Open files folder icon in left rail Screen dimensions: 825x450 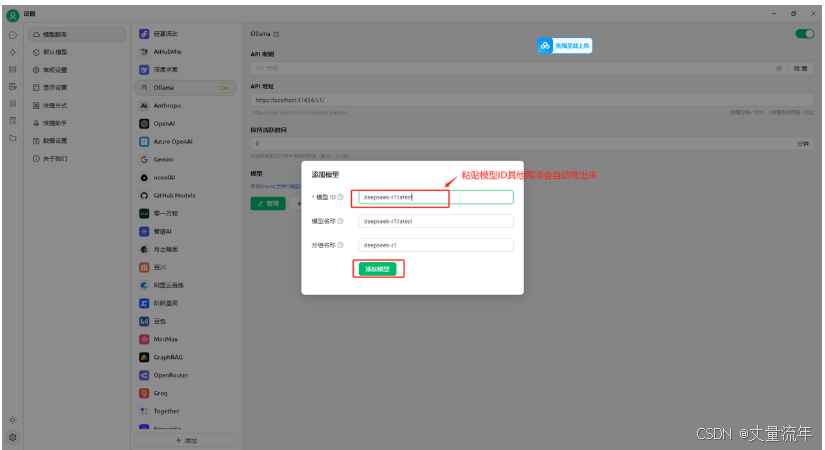point(13,138)
